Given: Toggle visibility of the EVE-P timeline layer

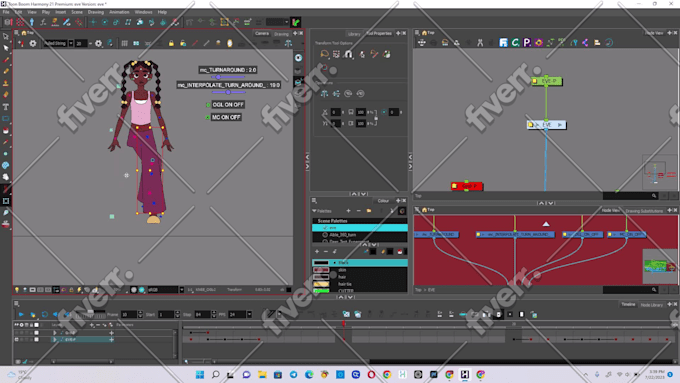Looking at the screenshot, I should [x=16, y=339].
